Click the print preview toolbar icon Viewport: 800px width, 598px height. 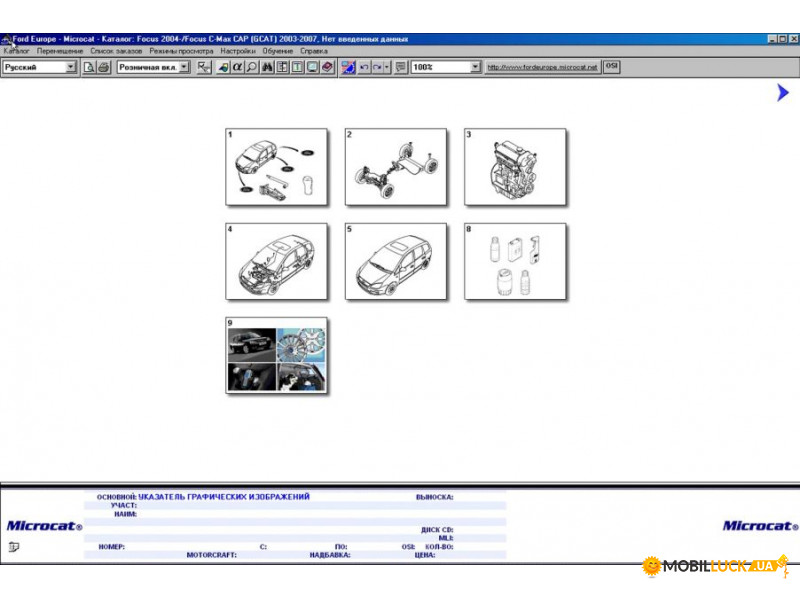tap(89, 67)
